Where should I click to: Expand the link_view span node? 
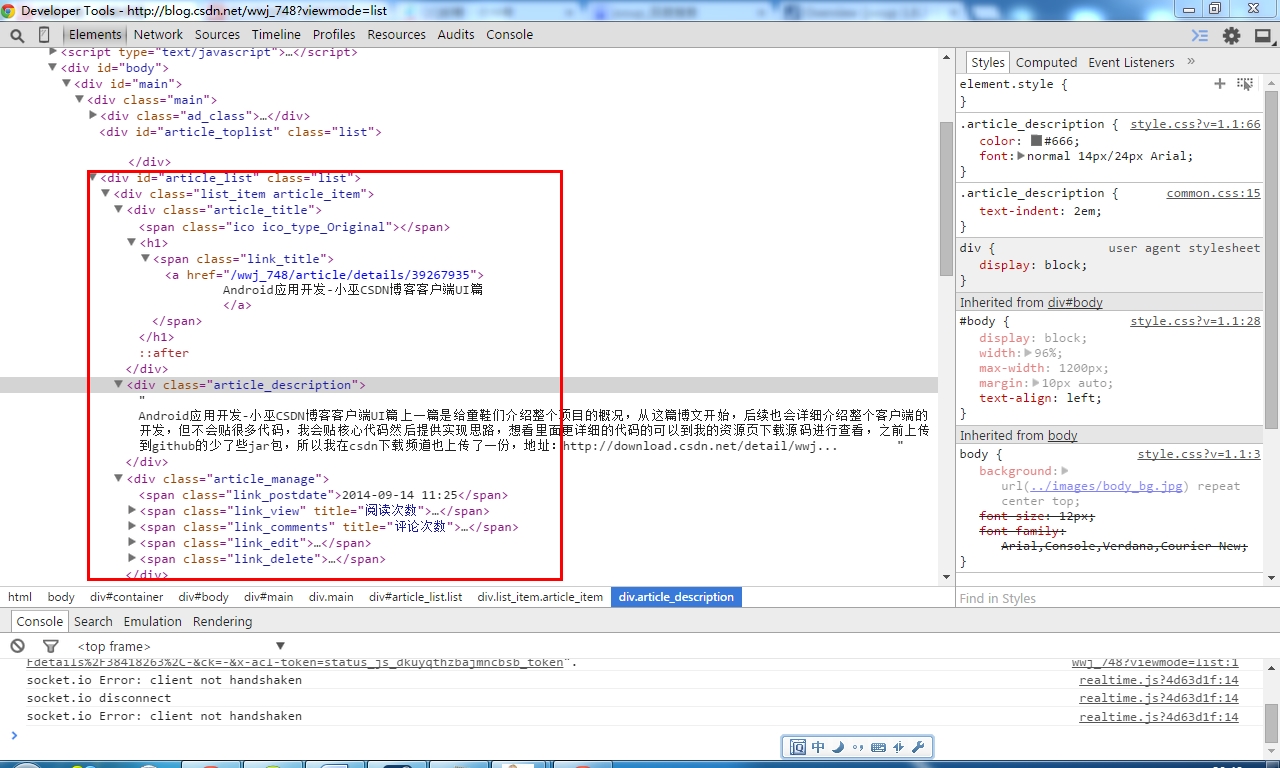tap(132, 511)
